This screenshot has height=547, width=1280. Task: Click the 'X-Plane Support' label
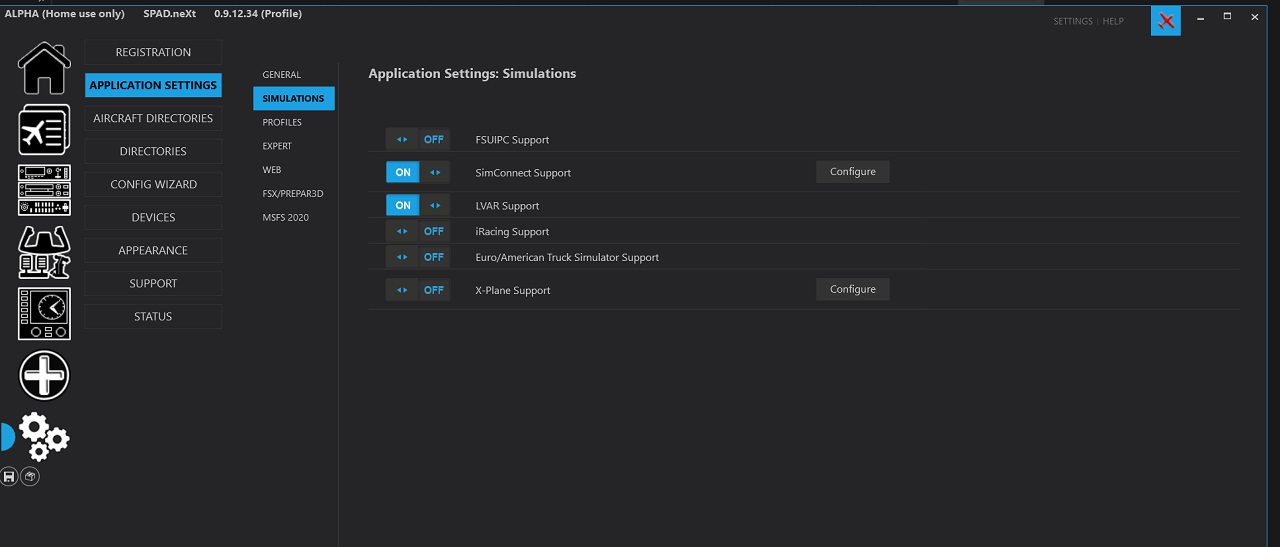click(513, 291)
